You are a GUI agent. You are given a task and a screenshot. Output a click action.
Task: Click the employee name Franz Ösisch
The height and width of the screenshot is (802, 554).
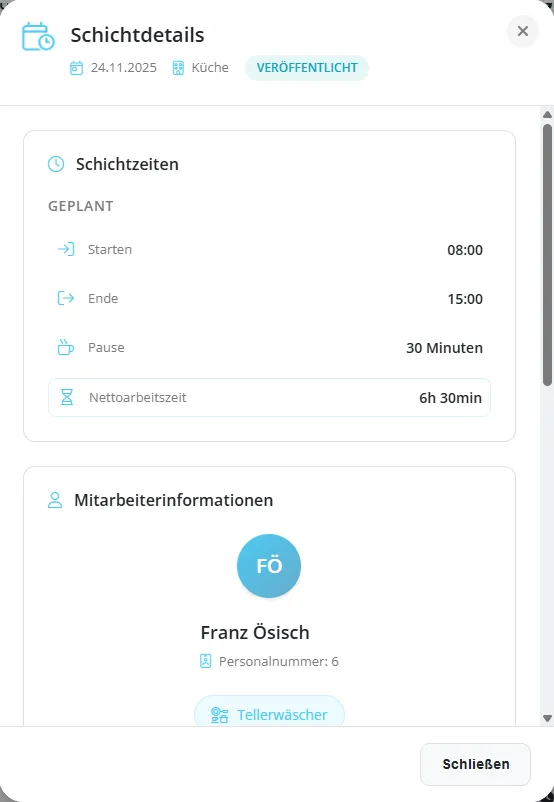pyautogui.click(x=255, y=632)
